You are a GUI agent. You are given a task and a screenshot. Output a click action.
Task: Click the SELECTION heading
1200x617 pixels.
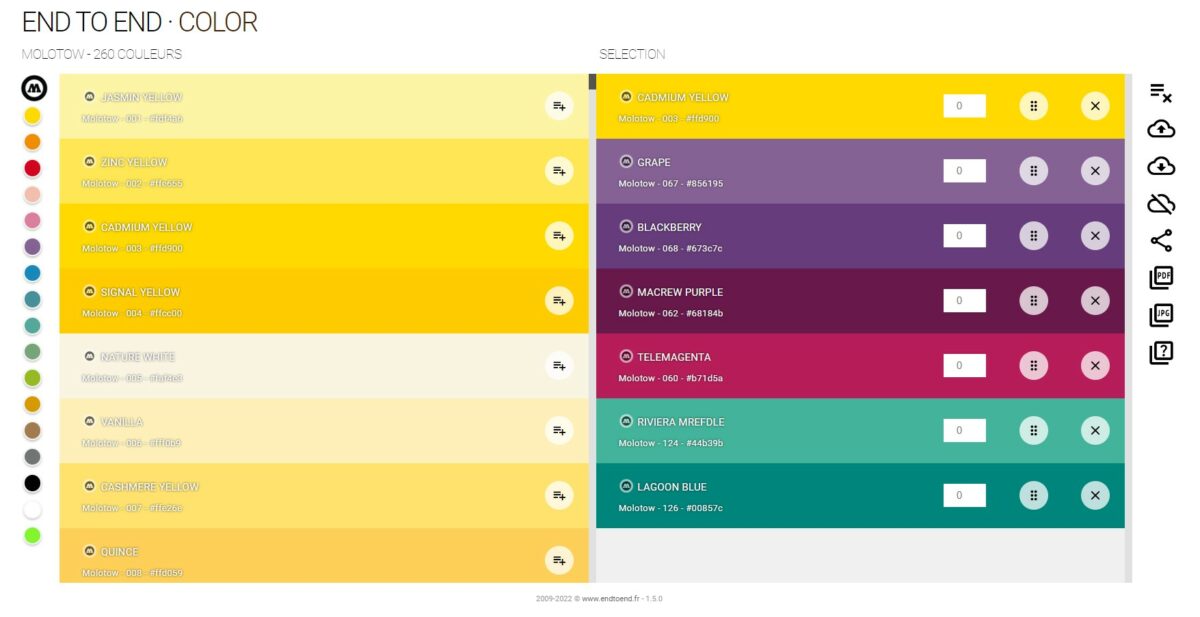click(x=632, y=54)
